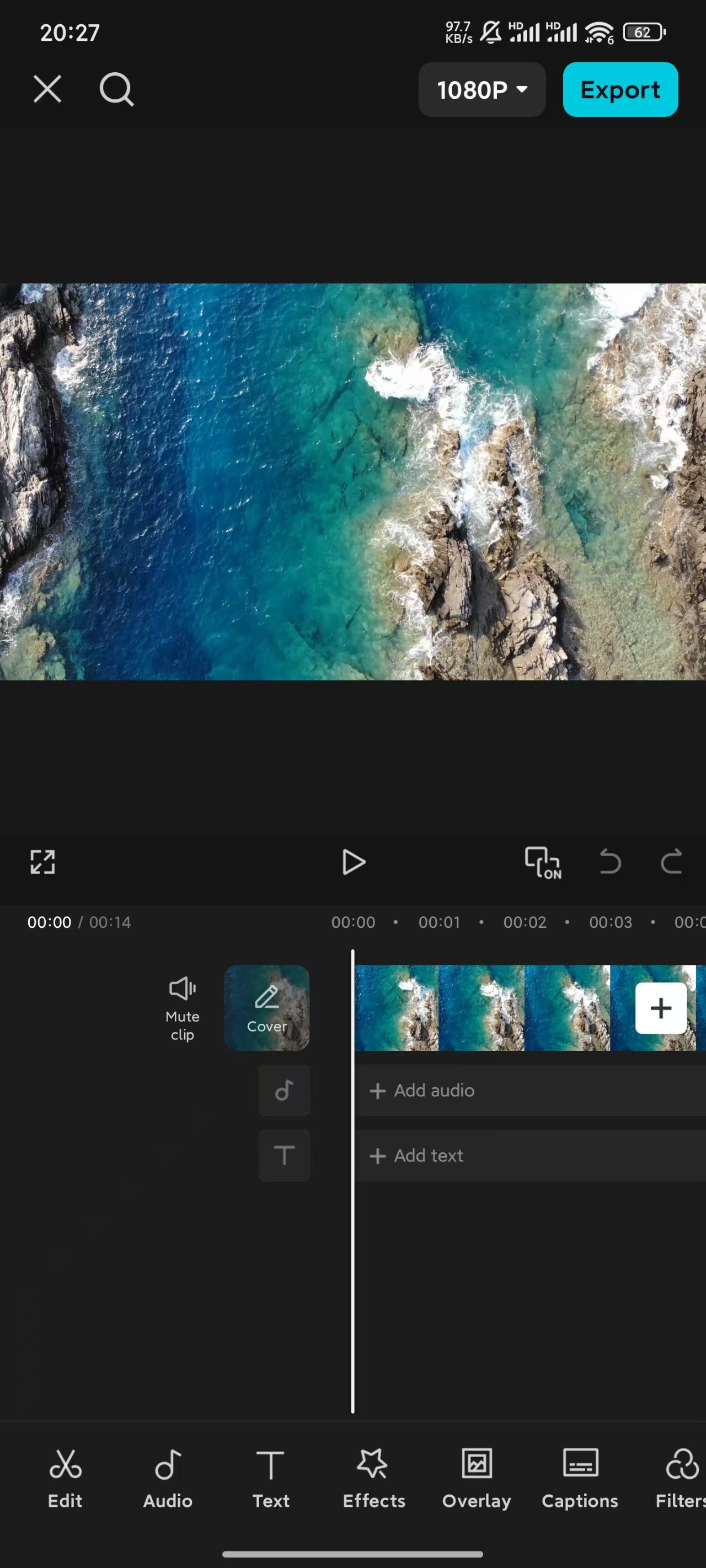The image size is (706, 1568).
Task: Open search with the magnifier icon
Action: click(116, 89)
